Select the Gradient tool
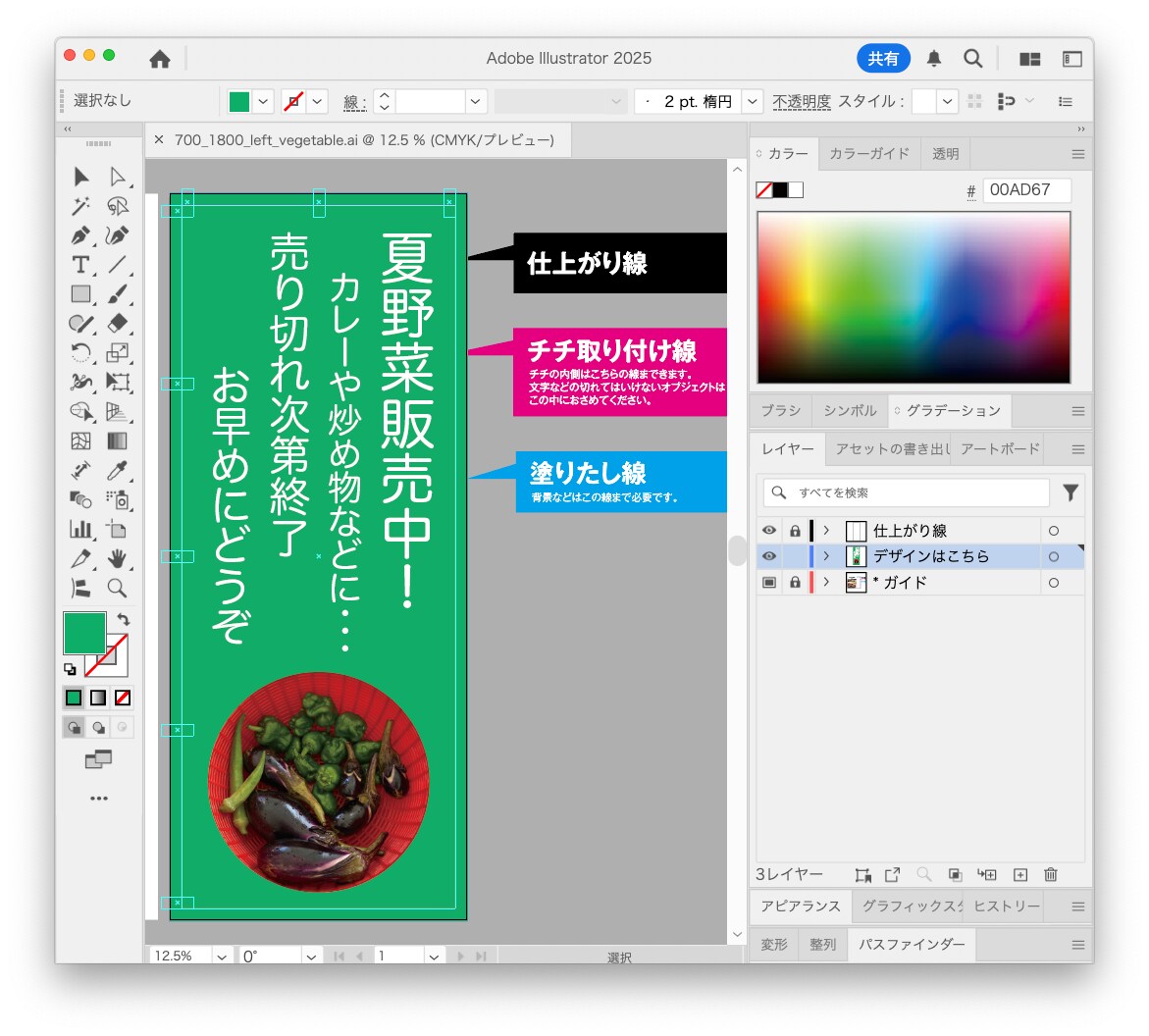The width and height of the screenshot is (1149, 1036). [x=117, y=440]
